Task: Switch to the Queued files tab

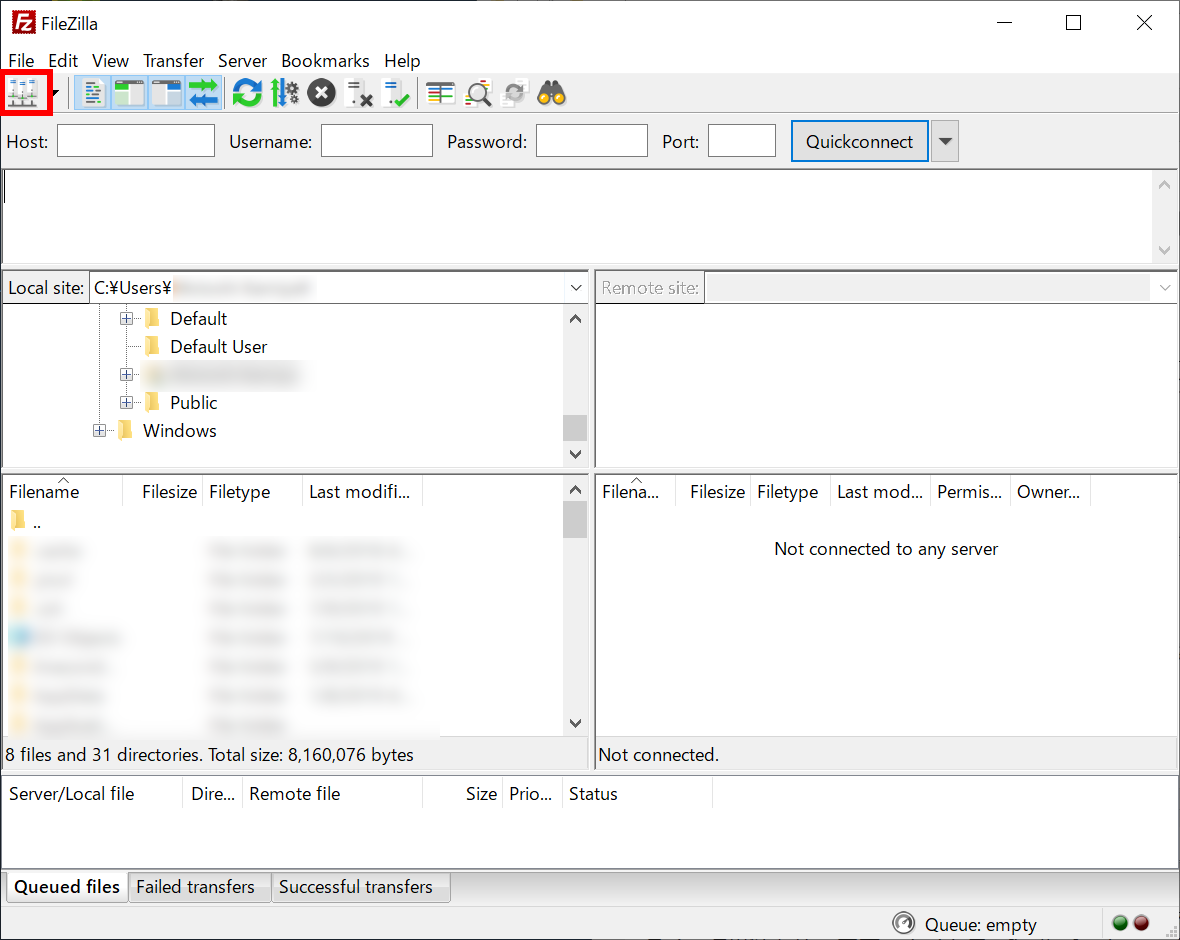Action: [x=67, y=887]
